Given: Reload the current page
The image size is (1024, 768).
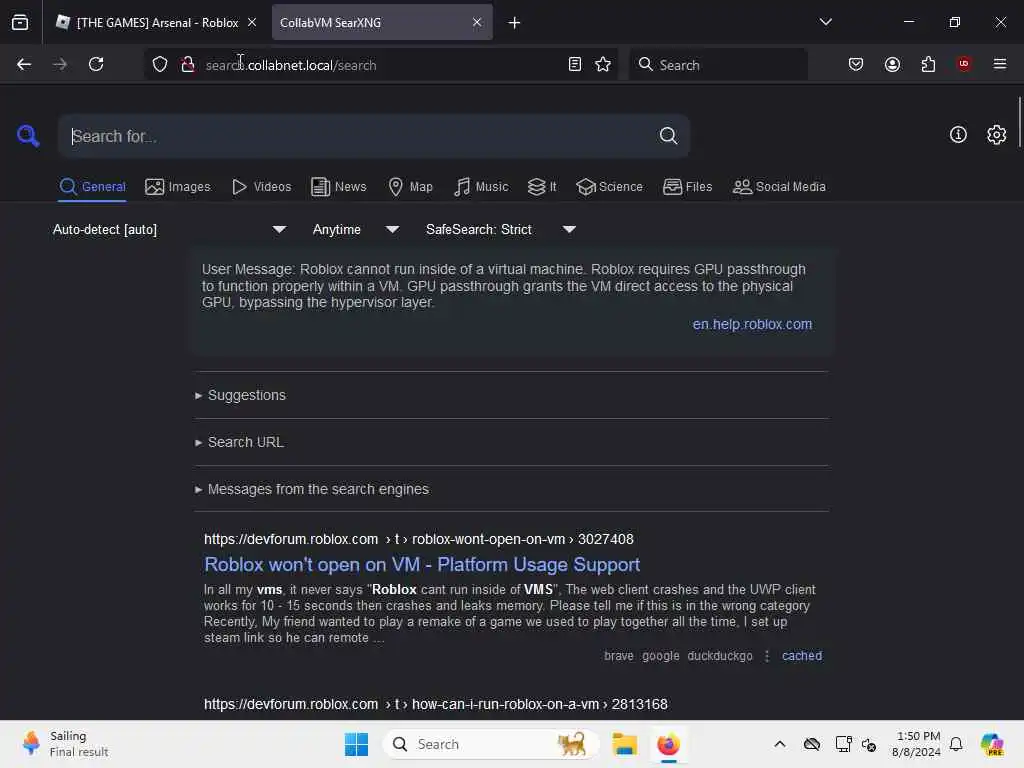Looking at the screenshot, I should (96, 64).
